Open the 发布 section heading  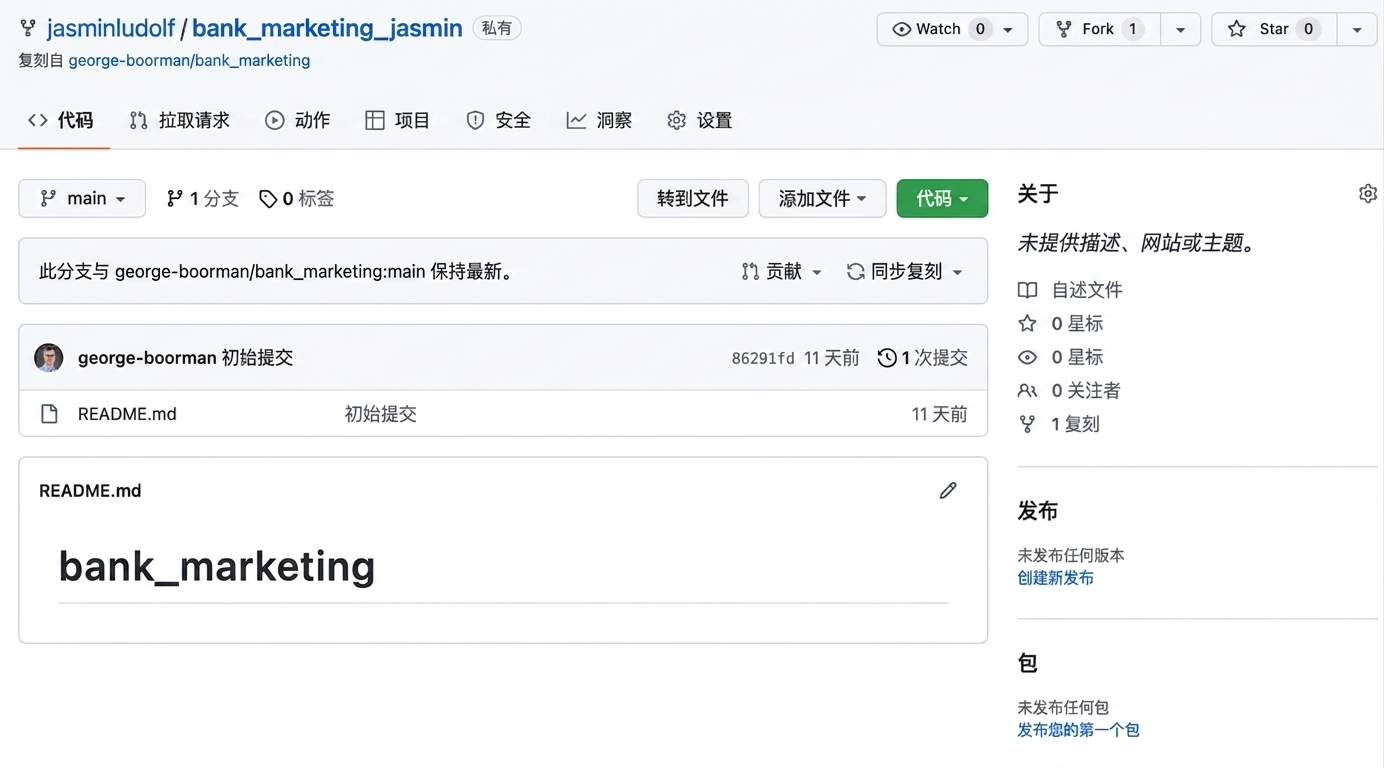click(1038, 511)
